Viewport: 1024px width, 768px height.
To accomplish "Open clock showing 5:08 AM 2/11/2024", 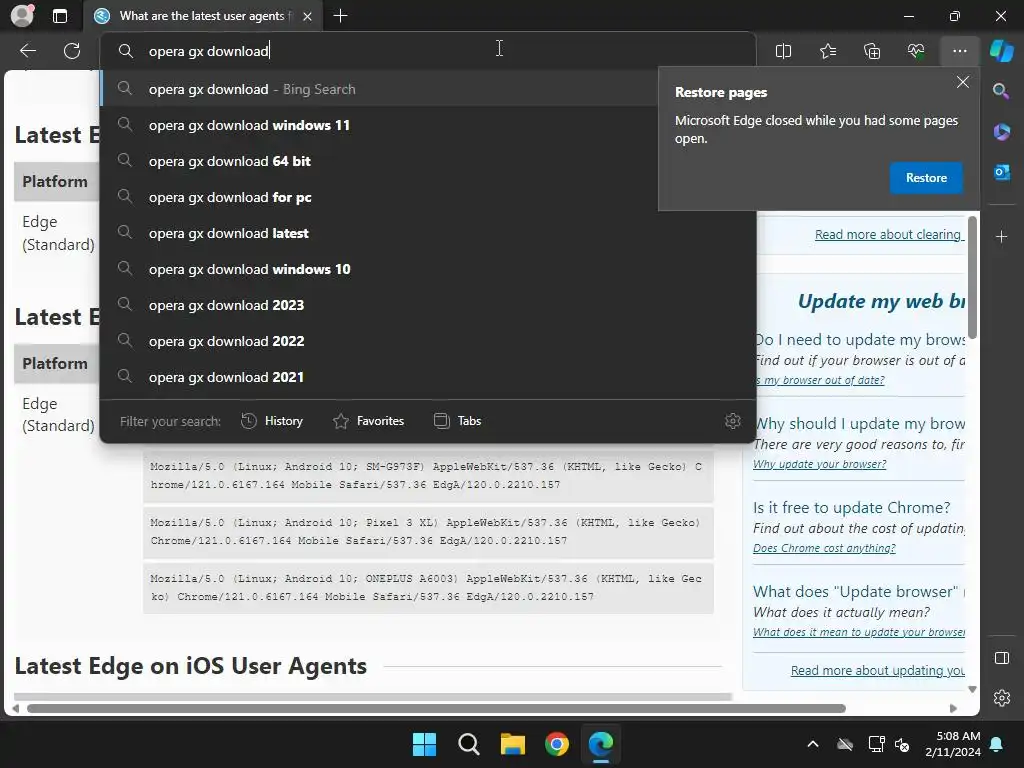I will point(953,744).
